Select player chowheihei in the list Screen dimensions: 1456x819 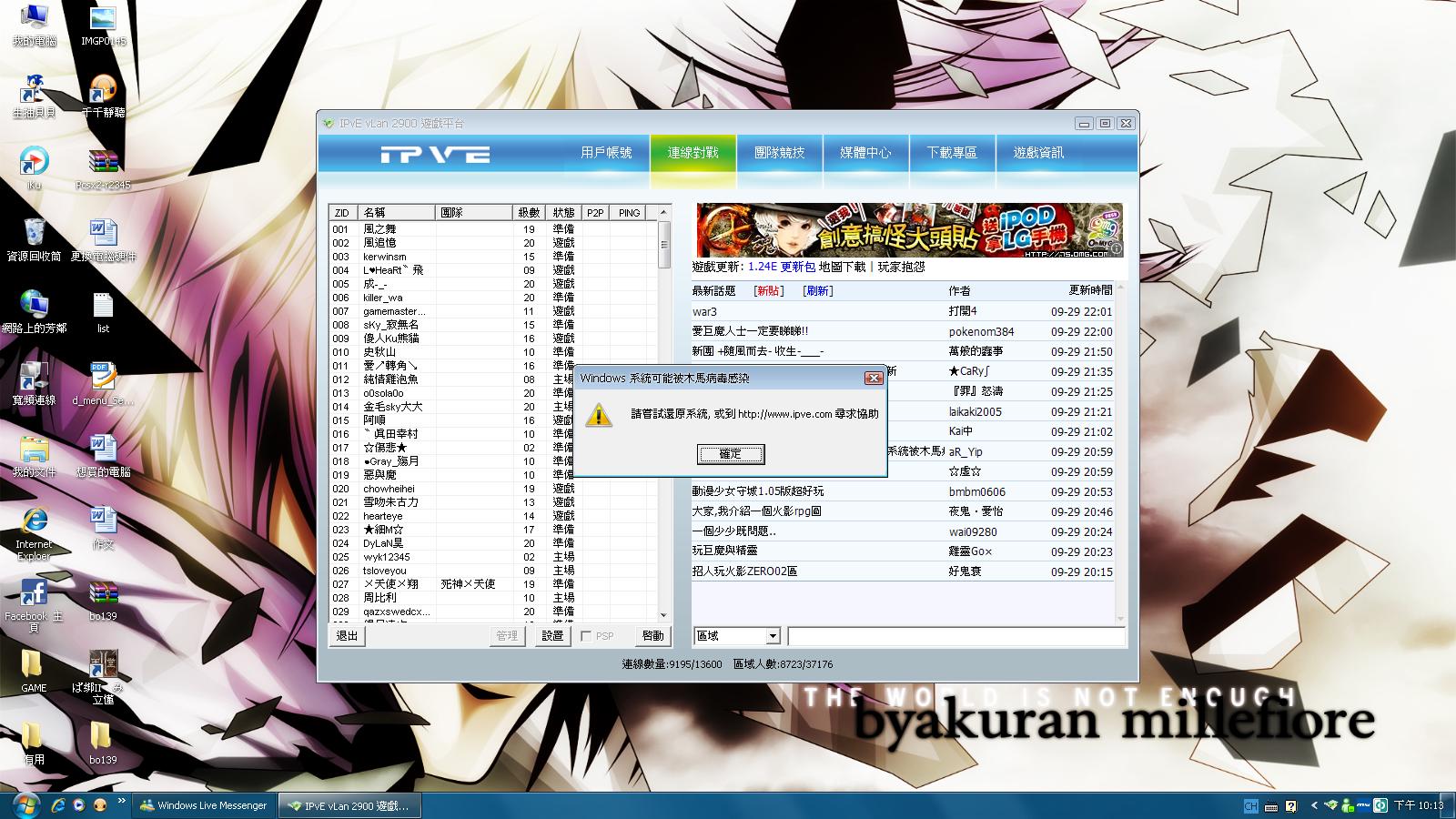[x=492, y=489]
